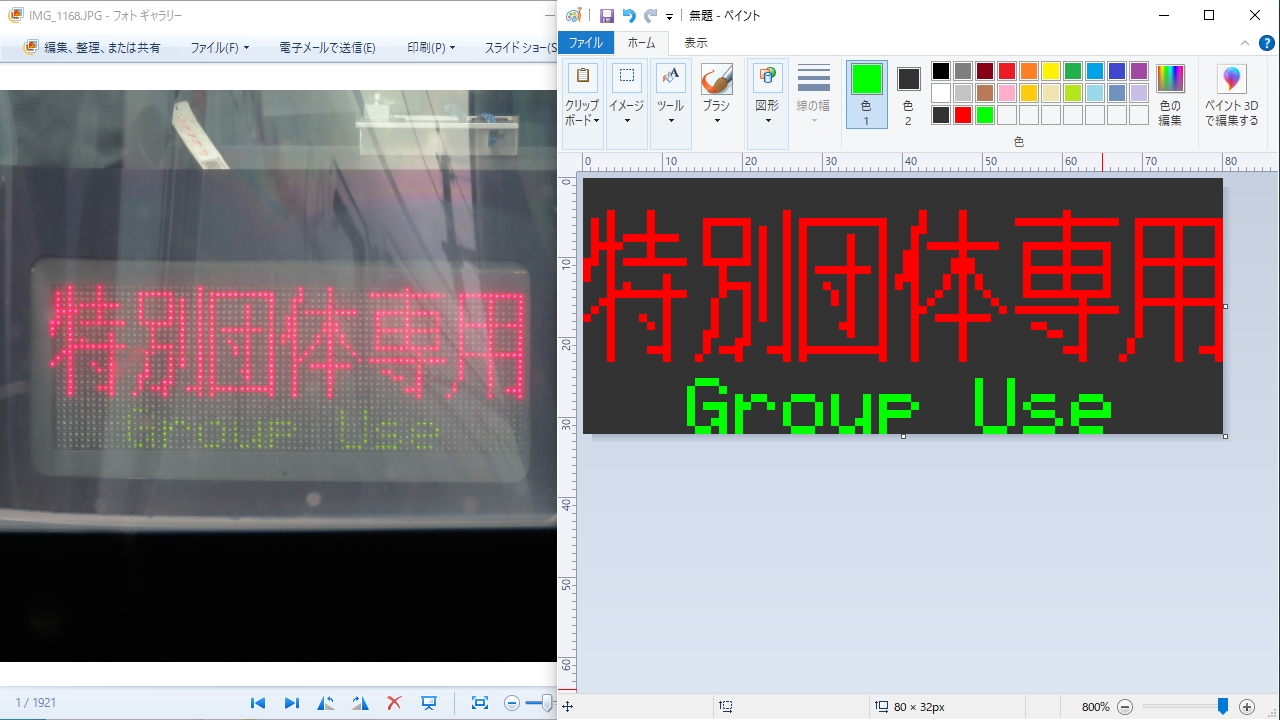Select the Color 2 background button
1280x720 pixels.
[908, 95]
